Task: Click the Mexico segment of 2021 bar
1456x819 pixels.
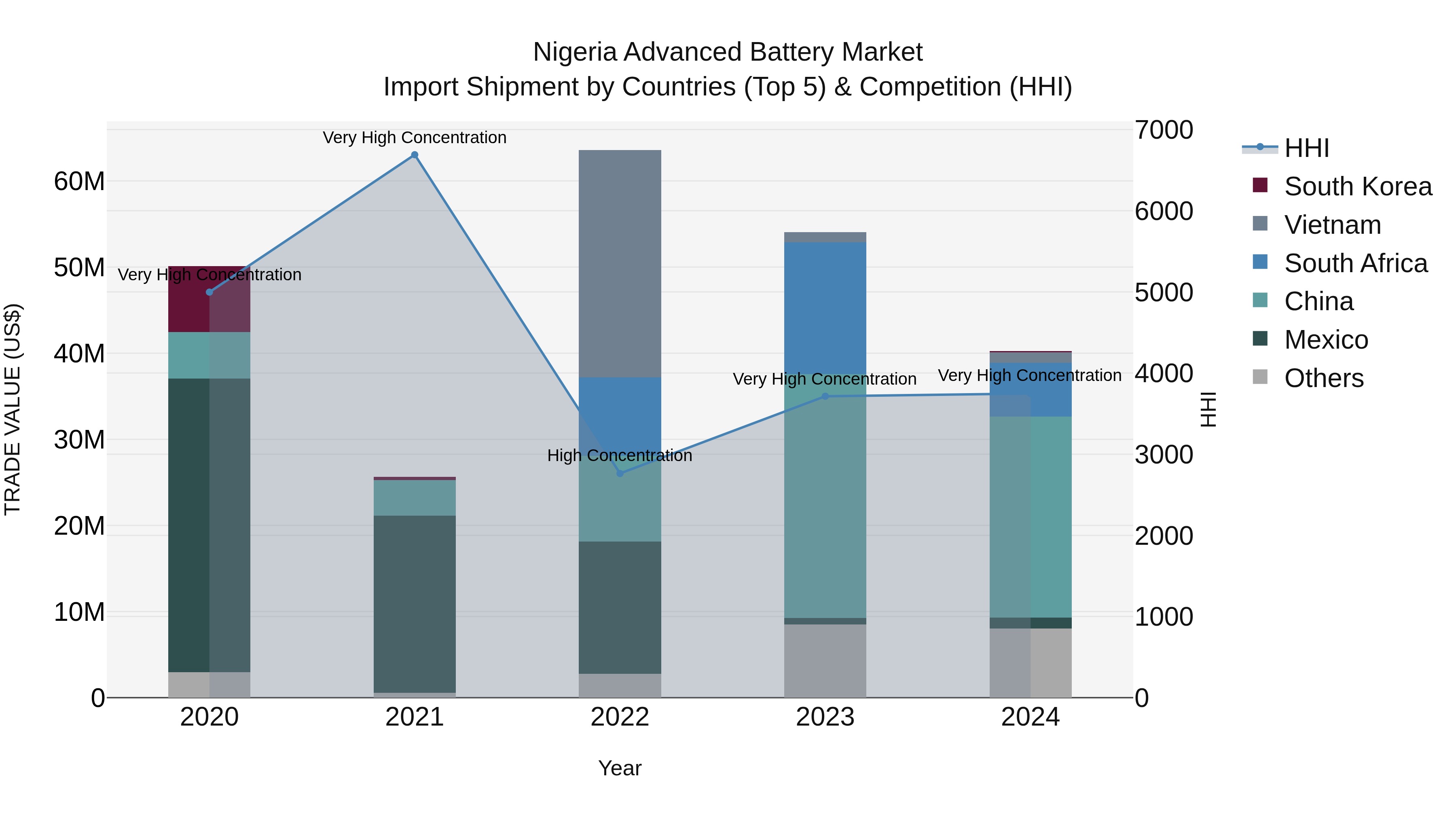Action: (x=414, y=604)
